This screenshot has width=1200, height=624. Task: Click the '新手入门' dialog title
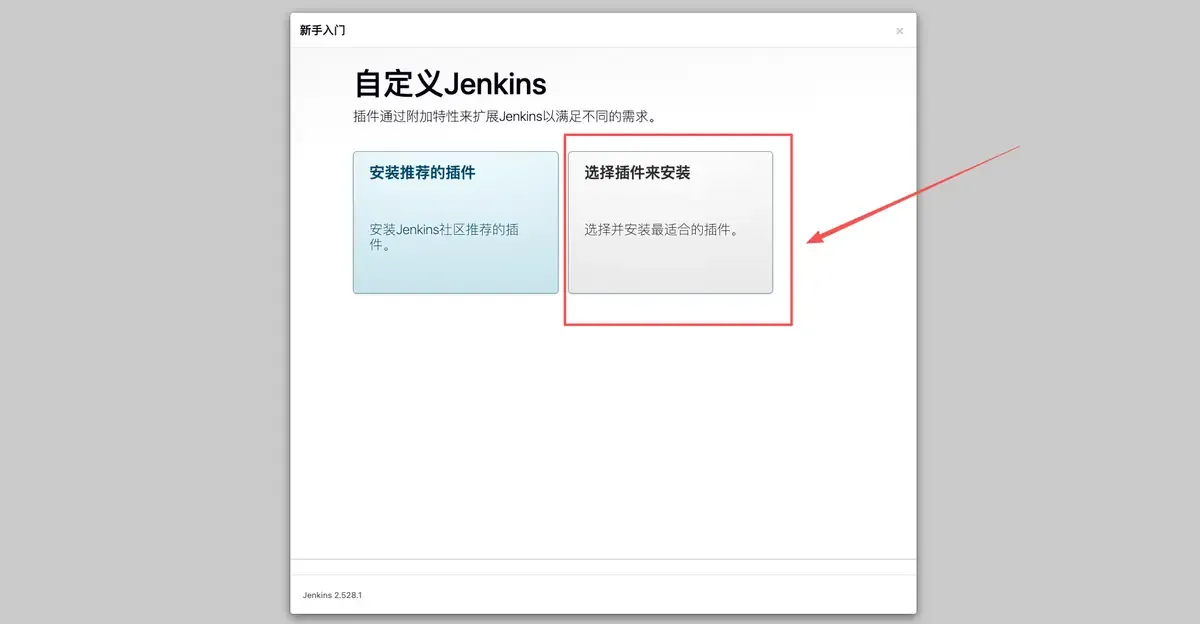click(x=322, y=30)
